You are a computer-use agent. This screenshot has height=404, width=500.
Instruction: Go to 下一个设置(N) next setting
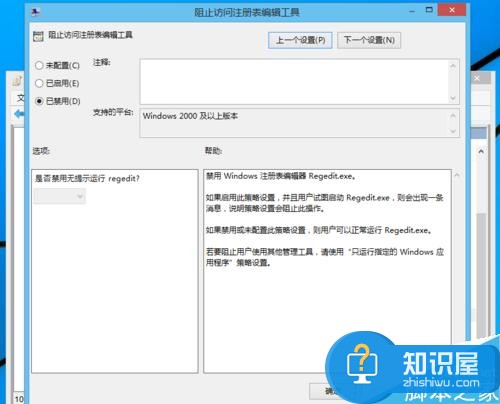point(369,40)
